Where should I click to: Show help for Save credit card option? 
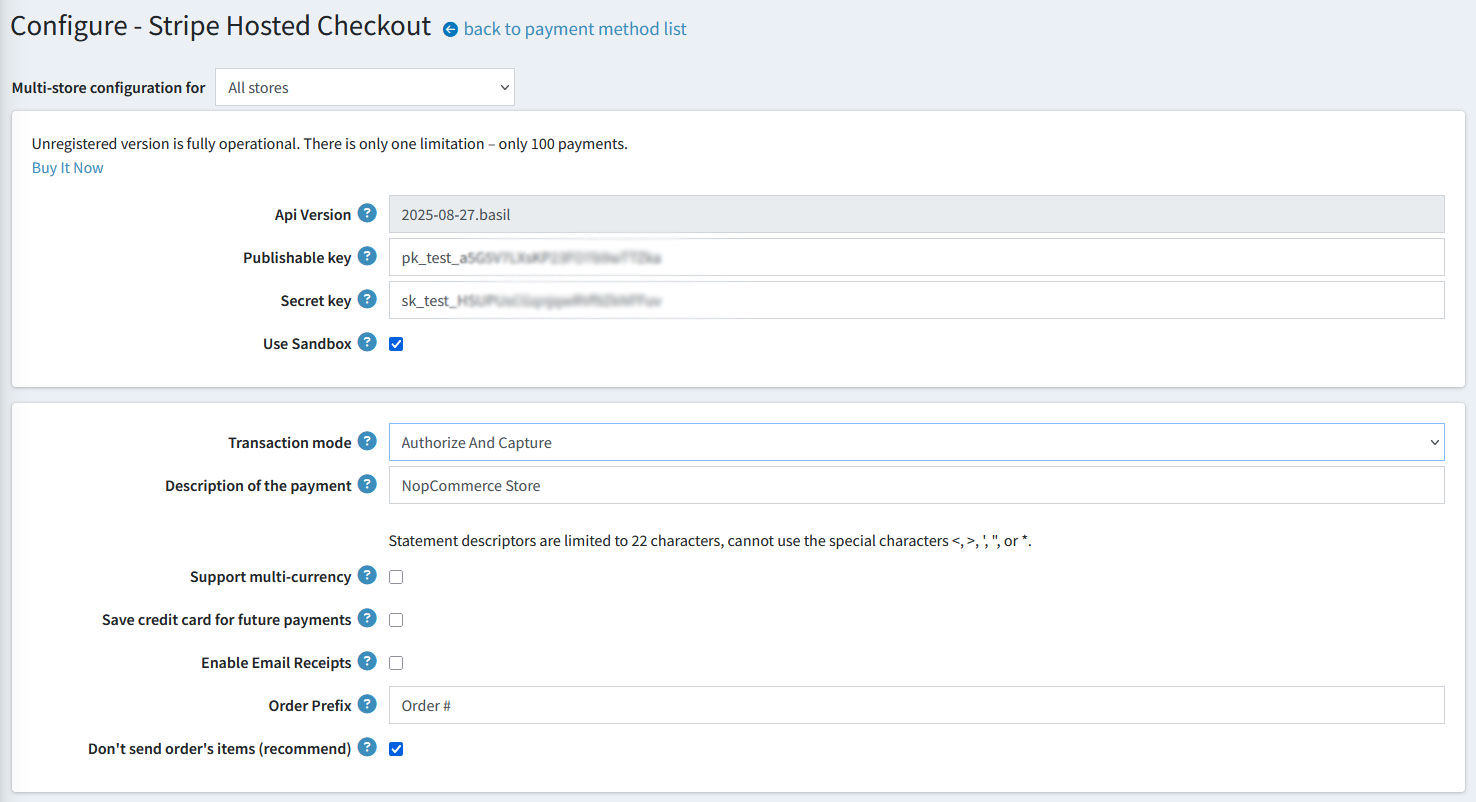pyautogui.click(x=367, y=618)
